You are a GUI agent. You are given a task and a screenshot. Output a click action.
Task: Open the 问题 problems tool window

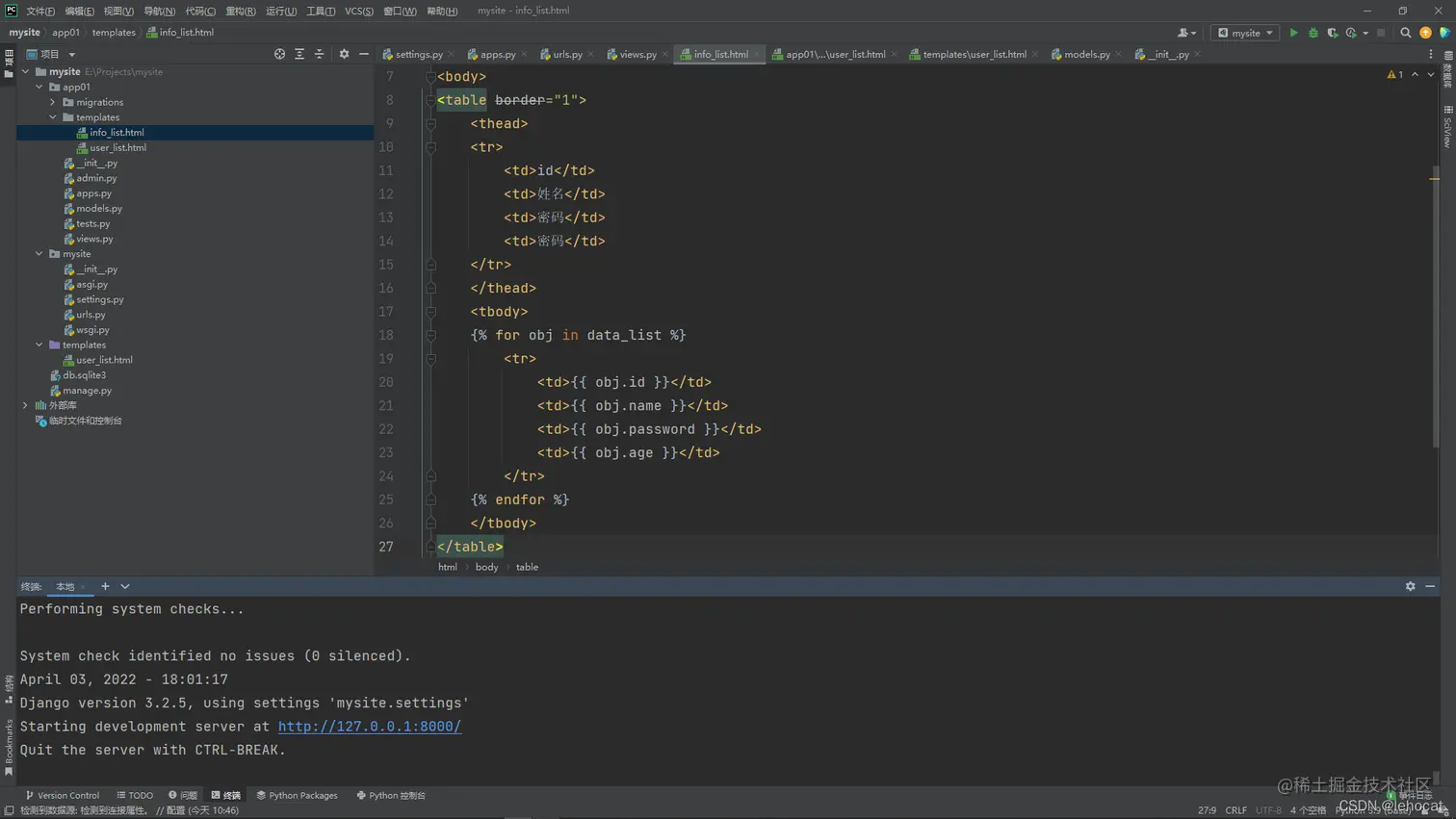click(183, 795)
